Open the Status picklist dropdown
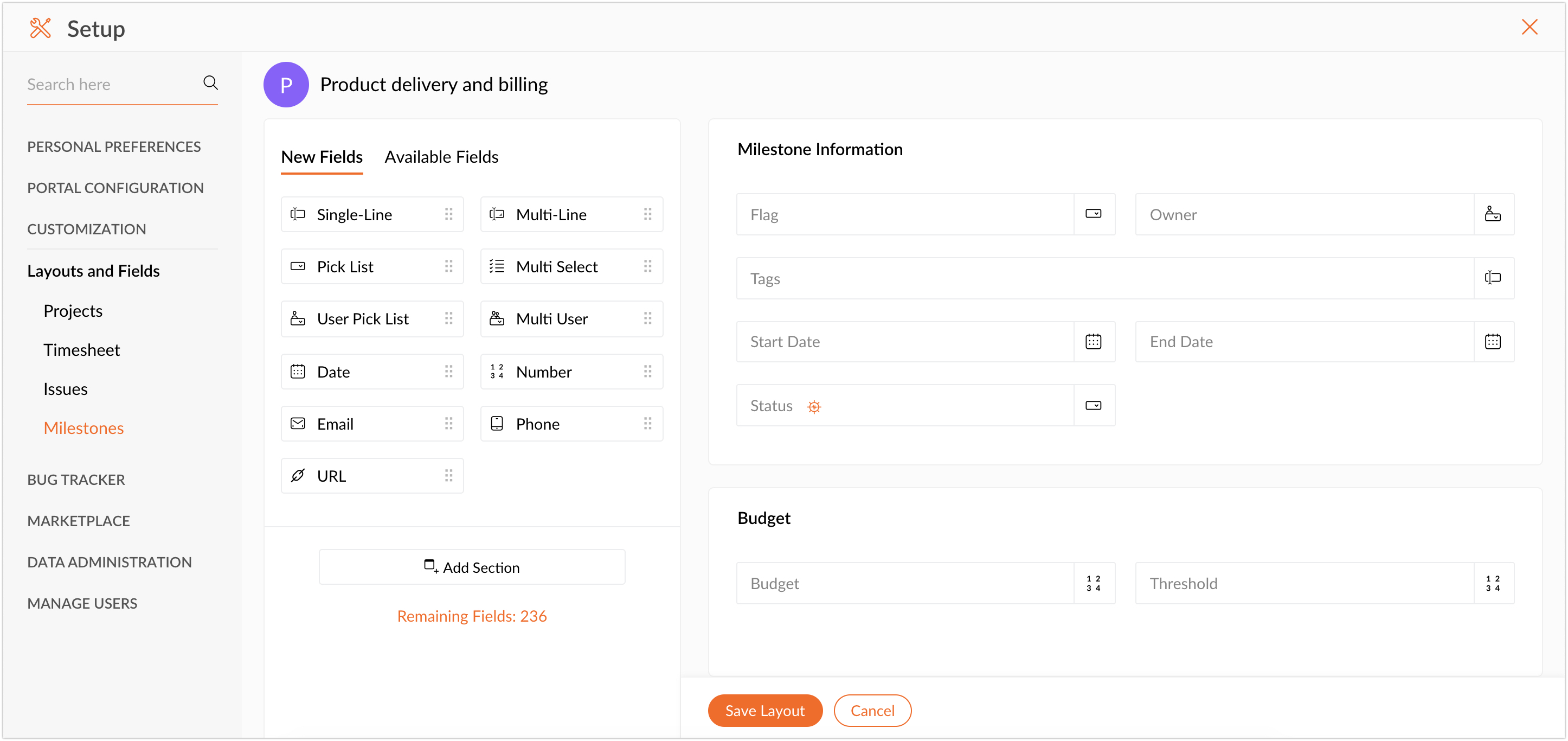Viewport: 1568px width, 741px height. pyautogui.click(x=1093, y=406)
